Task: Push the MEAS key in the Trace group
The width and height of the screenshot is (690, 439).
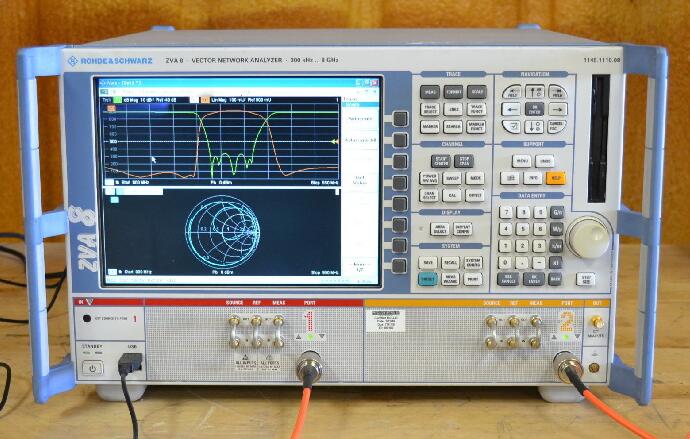Action: tap(429, 92)
